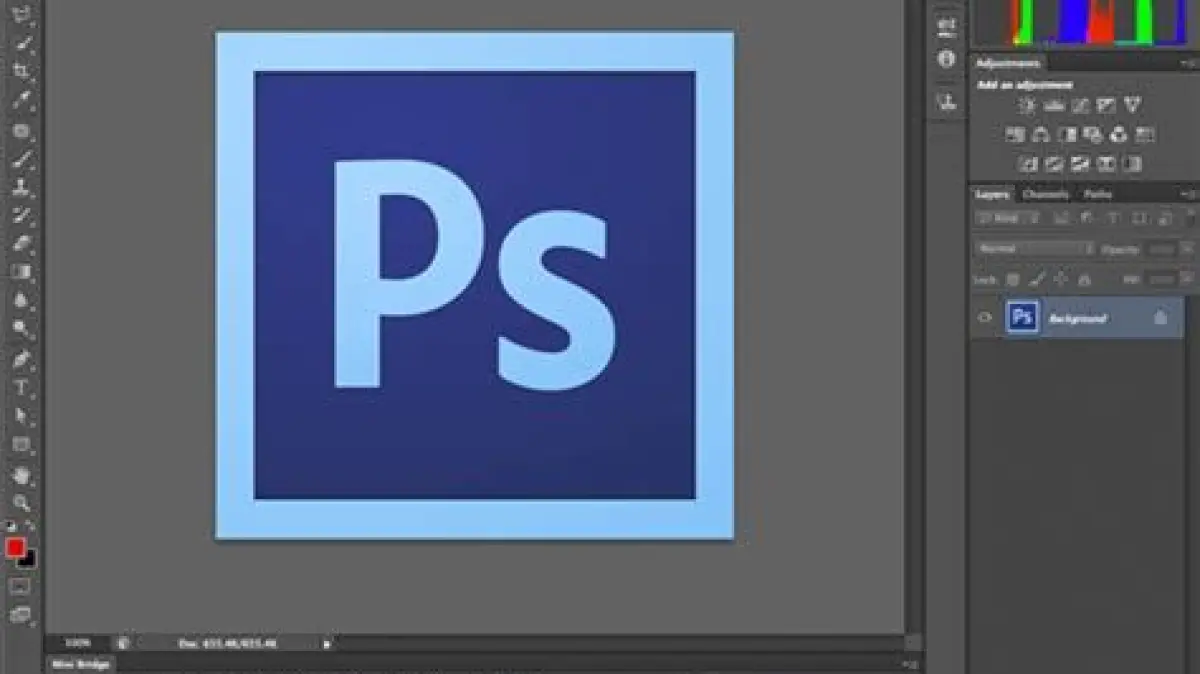This screenshot has width=1200, height=674.
Task: Select the Hand tool
Action: pos(21,474)
